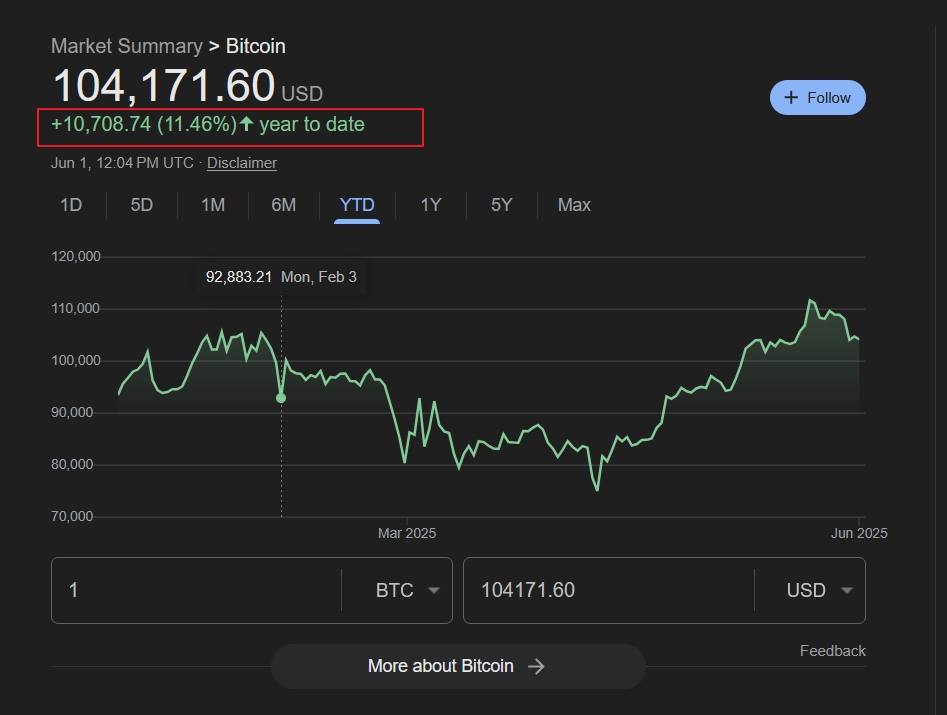Click the arrow next to More about Bitcoin
This screenshot has height=715, width=947.
click(536, 666)
